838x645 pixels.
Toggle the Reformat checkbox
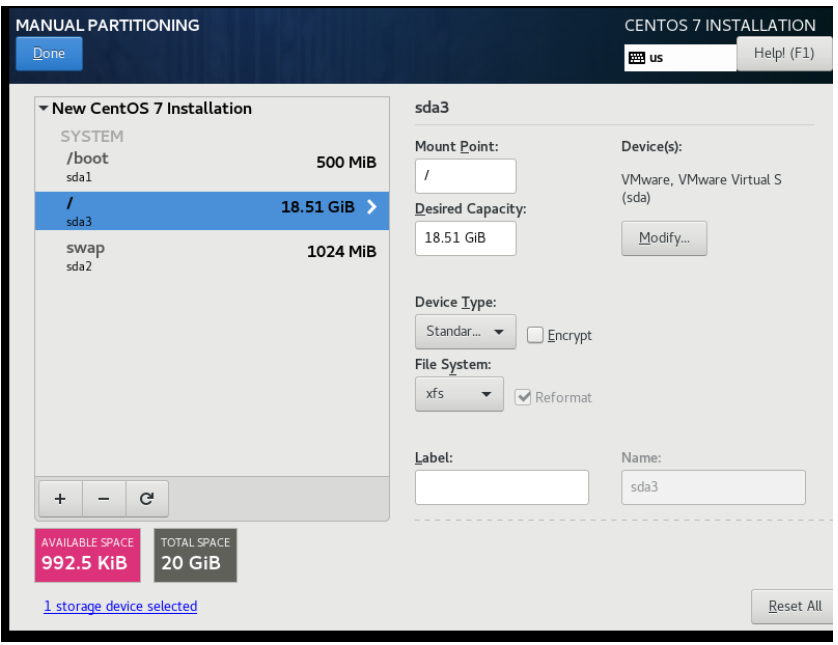pos(523,397)
